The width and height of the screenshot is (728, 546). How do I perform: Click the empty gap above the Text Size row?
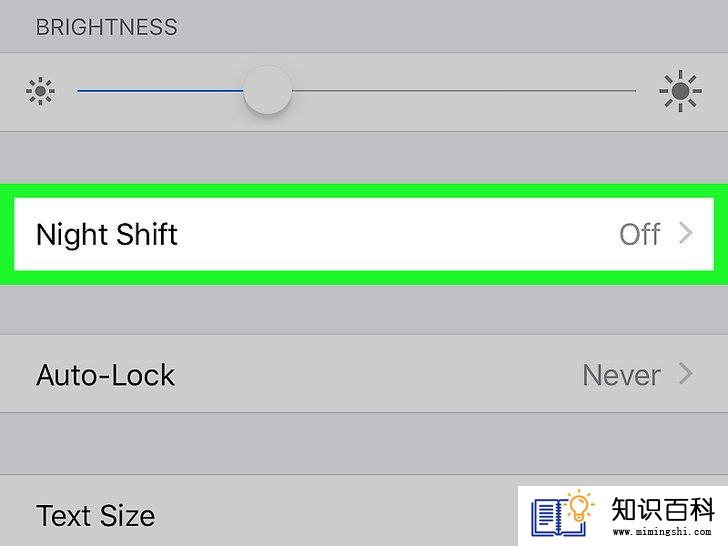click(364, 443)
